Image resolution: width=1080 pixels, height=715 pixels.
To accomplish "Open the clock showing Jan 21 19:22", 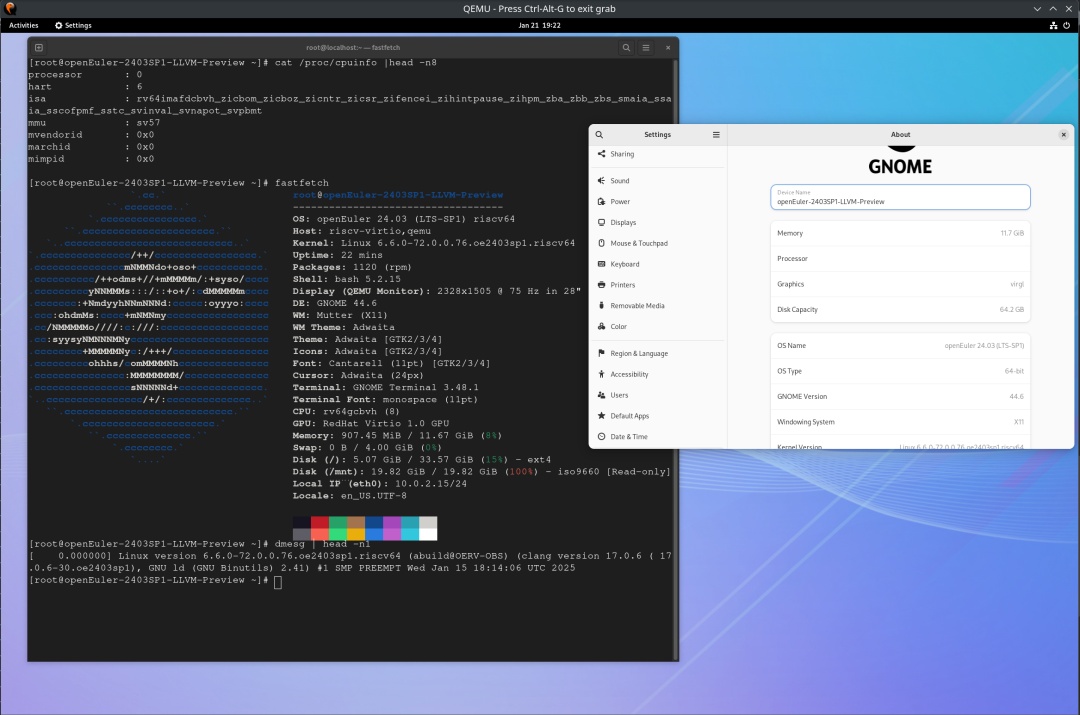I will pyautogui.click(x=539, y=25).
